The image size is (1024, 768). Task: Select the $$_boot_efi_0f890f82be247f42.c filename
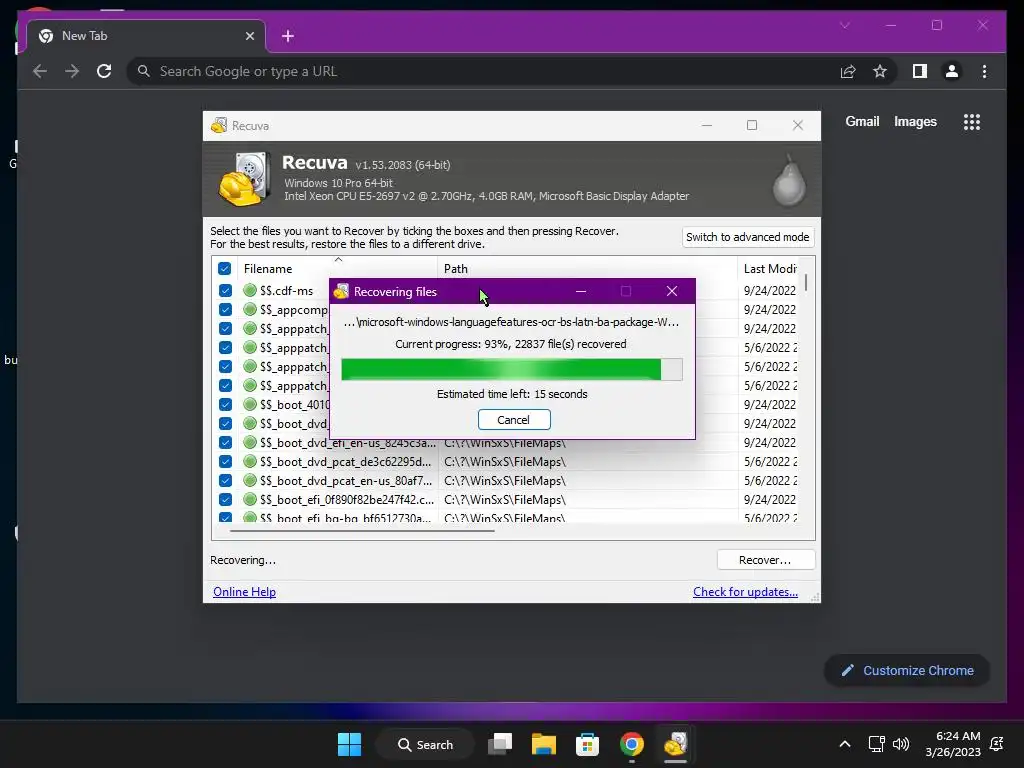tap(347, 500)
